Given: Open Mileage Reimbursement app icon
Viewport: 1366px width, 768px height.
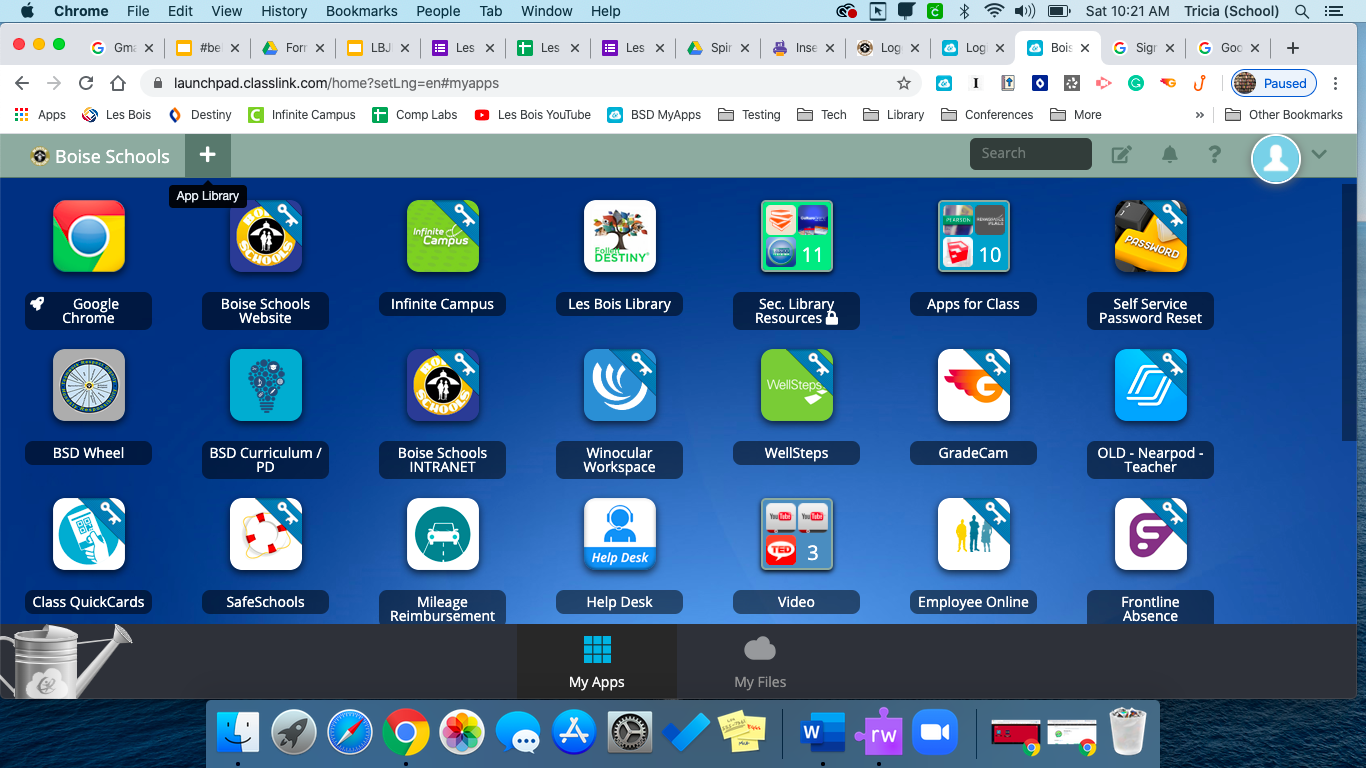Looking at the screenshot, I should [x=443, y=534].
